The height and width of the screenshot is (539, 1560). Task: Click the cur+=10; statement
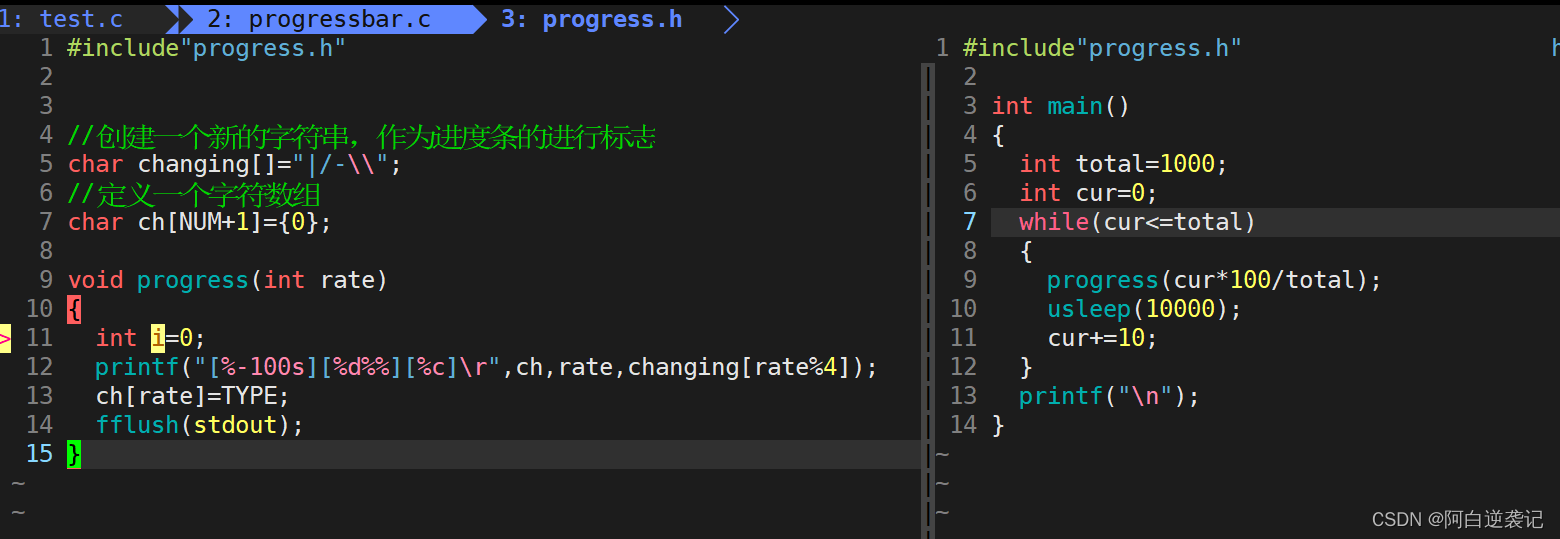point(1102,338)
